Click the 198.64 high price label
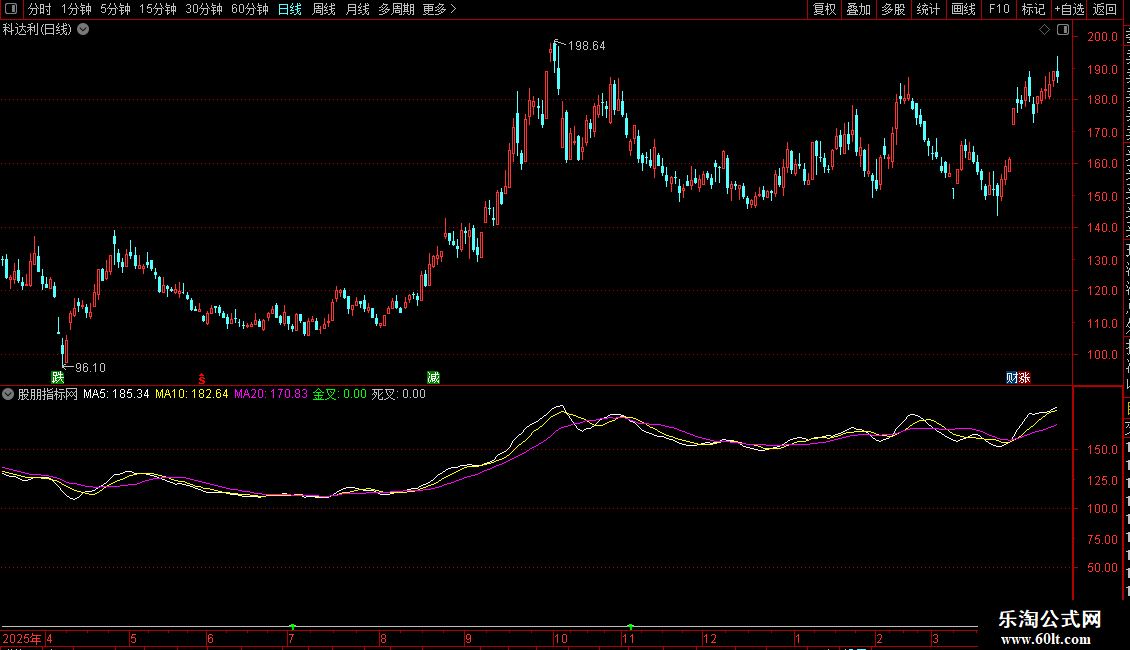The height and width of the screenshot is (650, 1130). coord(587,46)
